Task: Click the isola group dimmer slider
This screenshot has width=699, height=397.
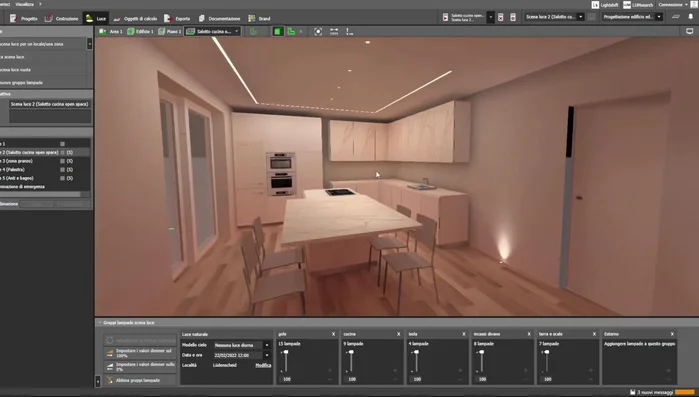Action: [x=416, y=361]
